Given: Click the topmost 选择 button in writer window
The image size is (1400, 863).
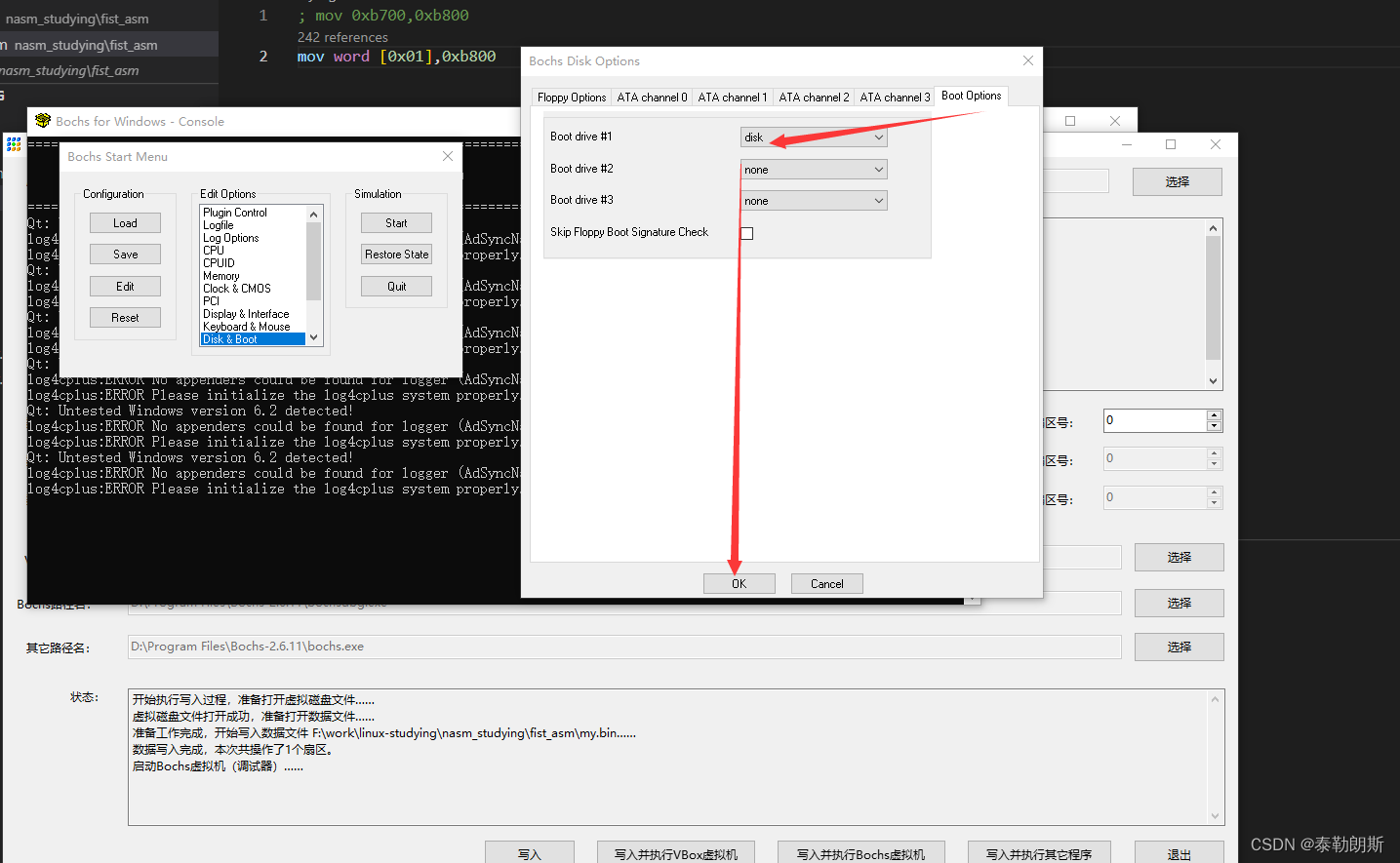Looking at the screenshot, I should click(x=1178, y=181).
